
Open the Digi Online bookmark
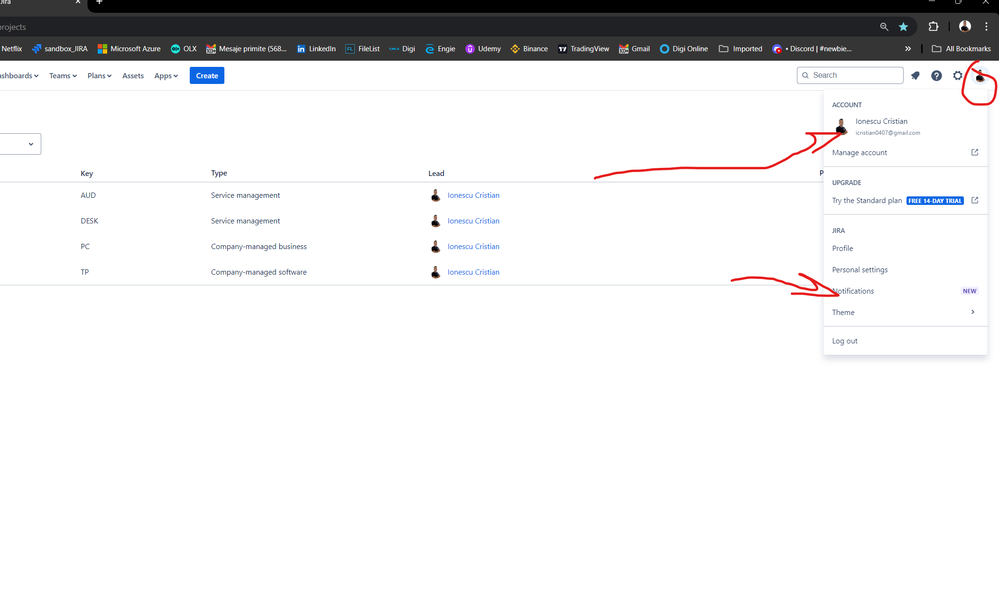tap(684, 48)
